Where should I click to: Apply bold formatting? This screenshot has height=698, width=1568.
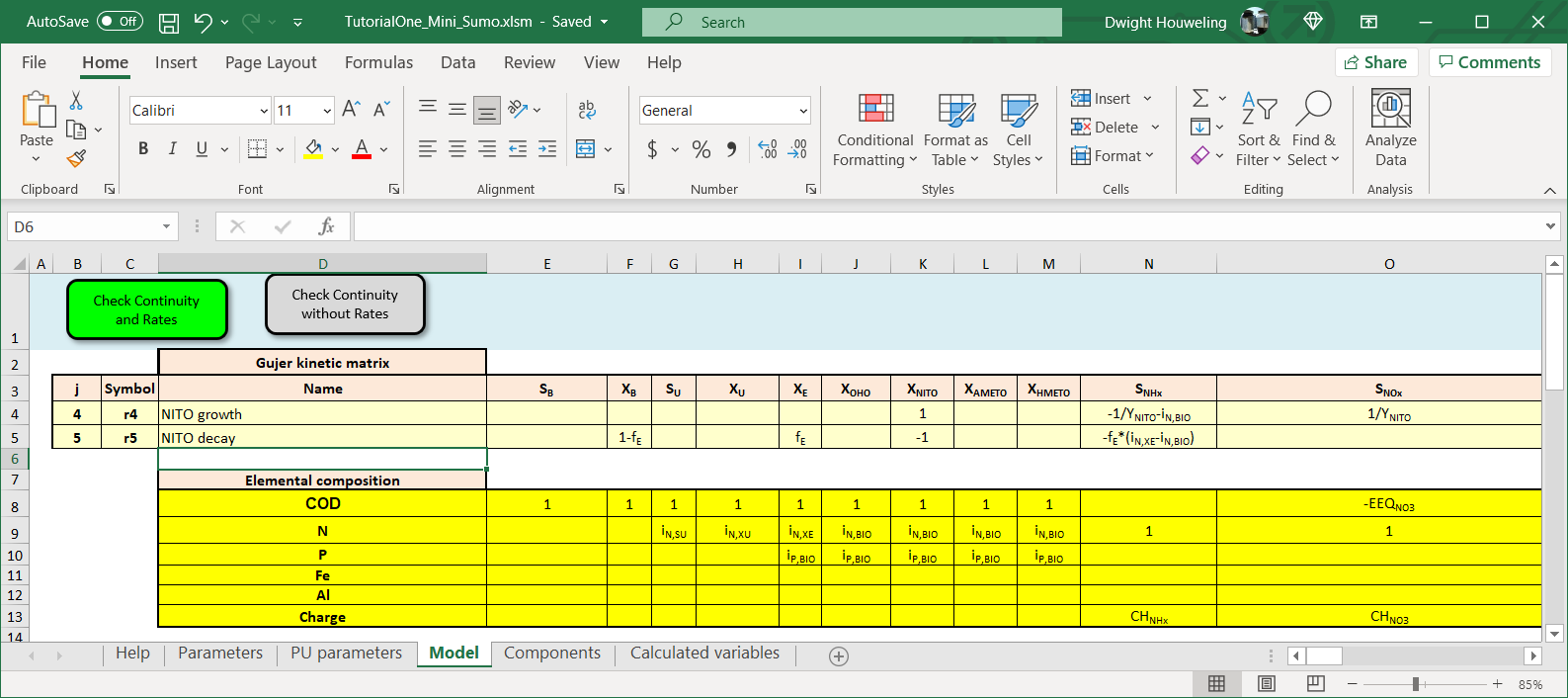click(x=143, y=148)
